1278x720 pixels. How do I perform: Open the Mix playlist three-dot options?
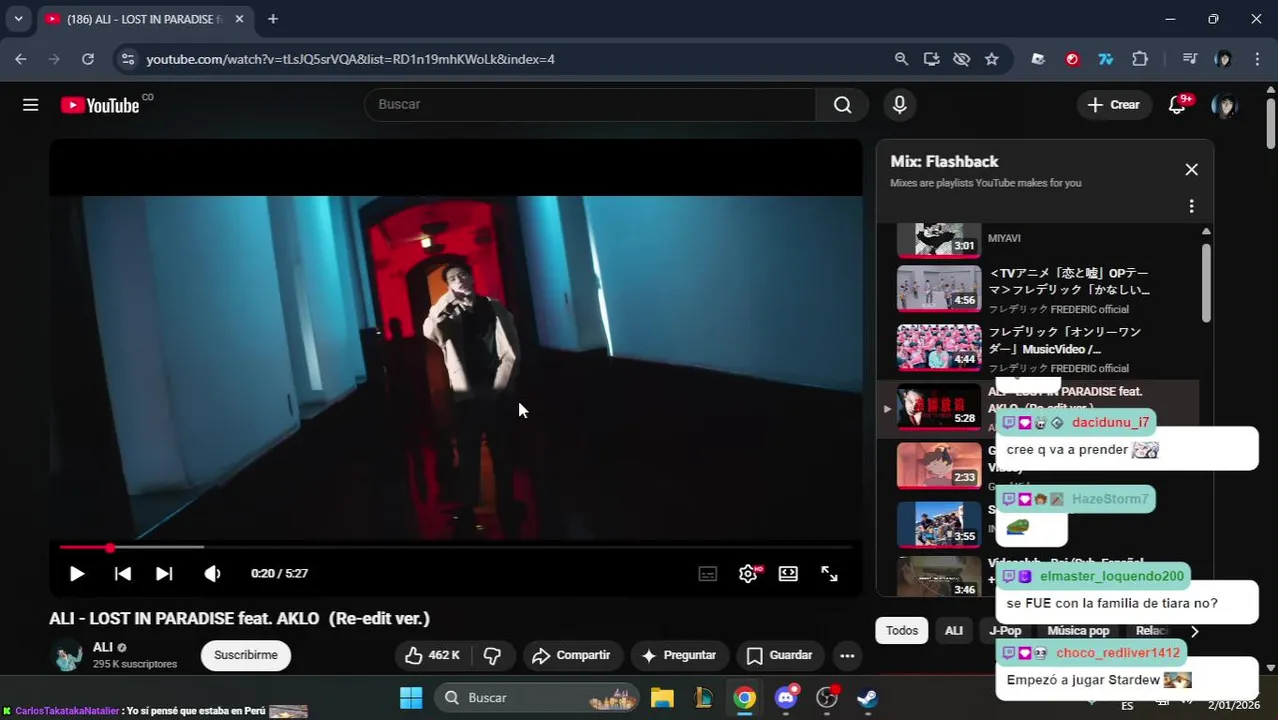pyautogui.click(x=1191, y=206)
